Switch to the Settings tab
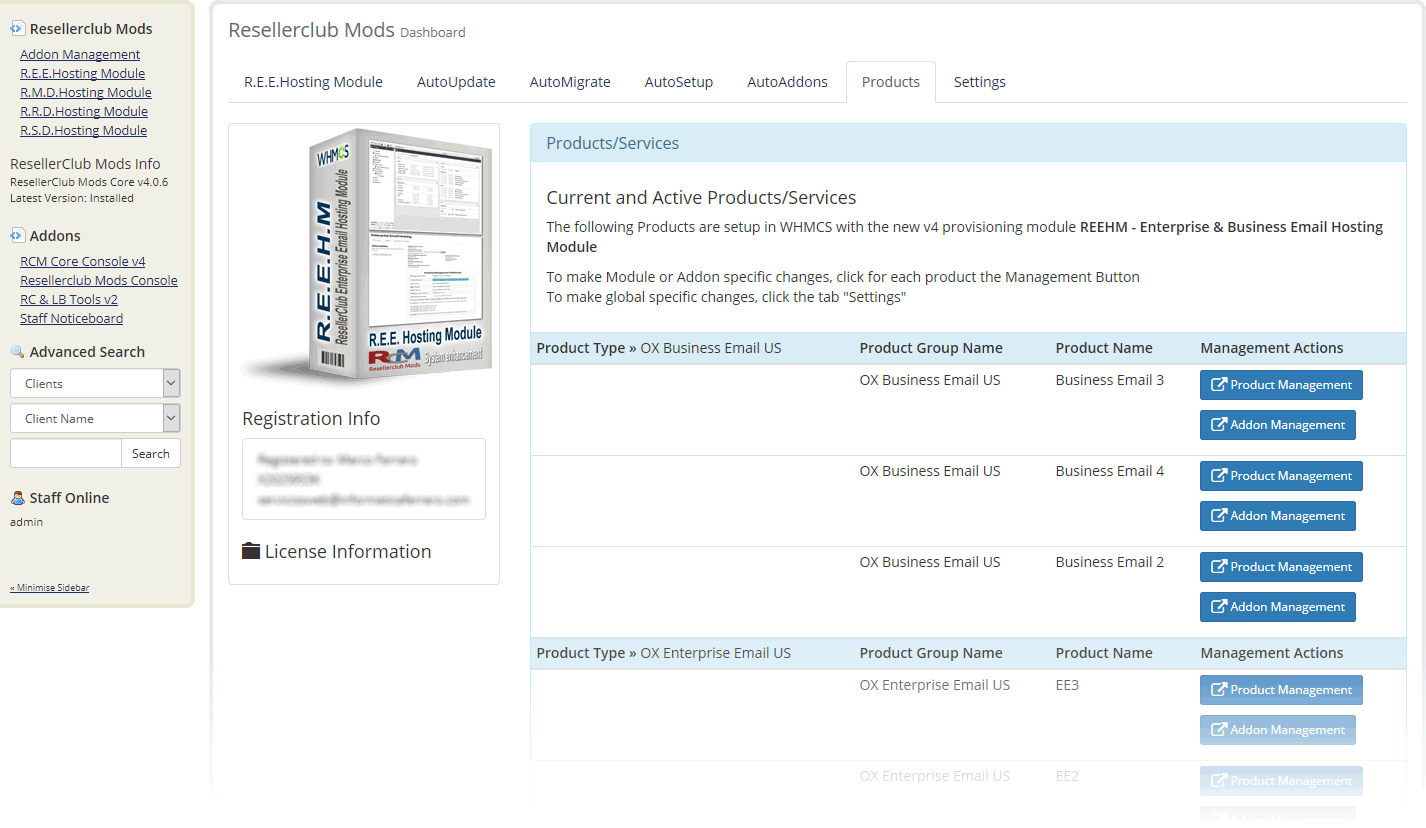The image size is (1426, 828). click(980, 82)
